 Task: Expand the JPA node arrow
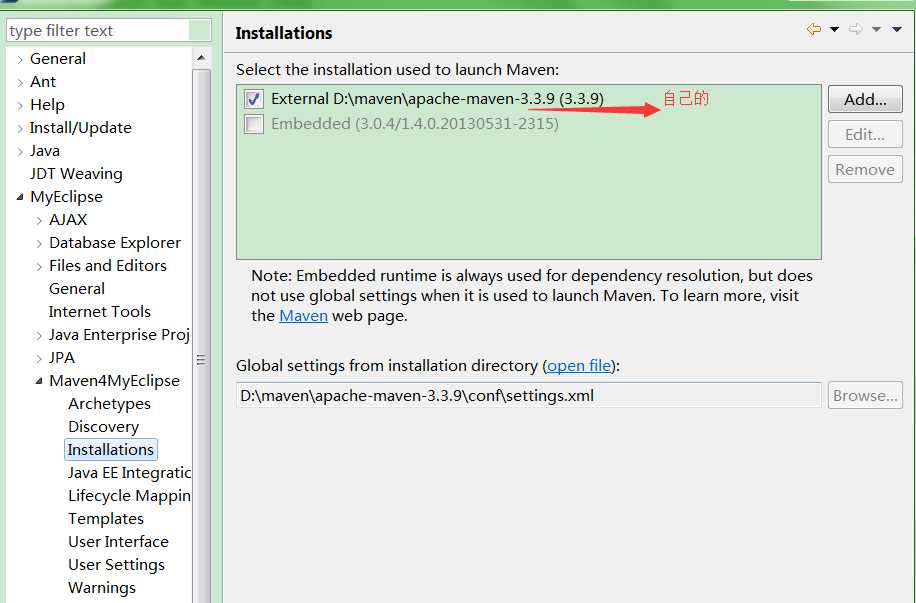tap(39, 358)
